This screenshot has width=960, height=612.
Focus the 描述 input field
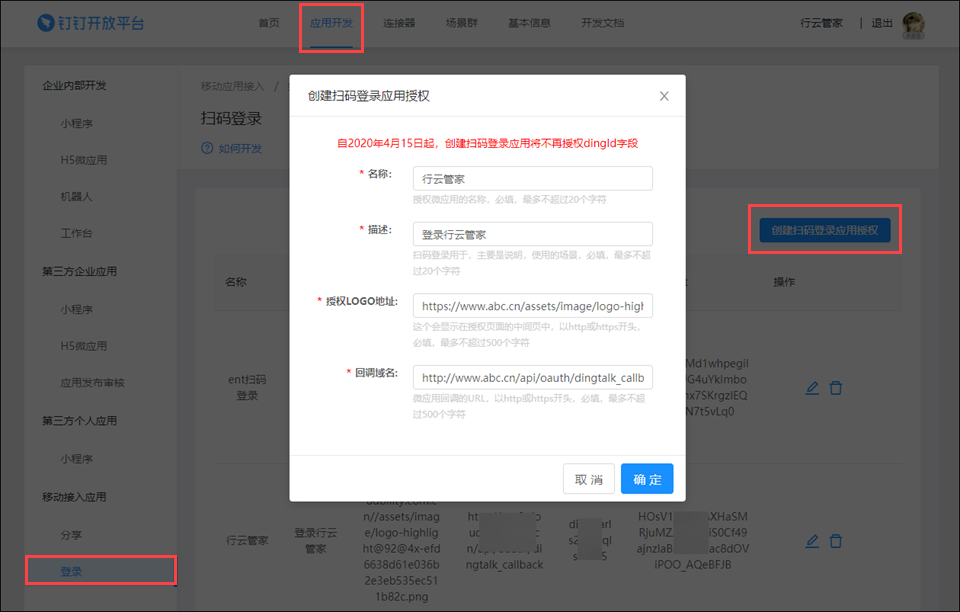pyautogui.click(x=532, y=234)
